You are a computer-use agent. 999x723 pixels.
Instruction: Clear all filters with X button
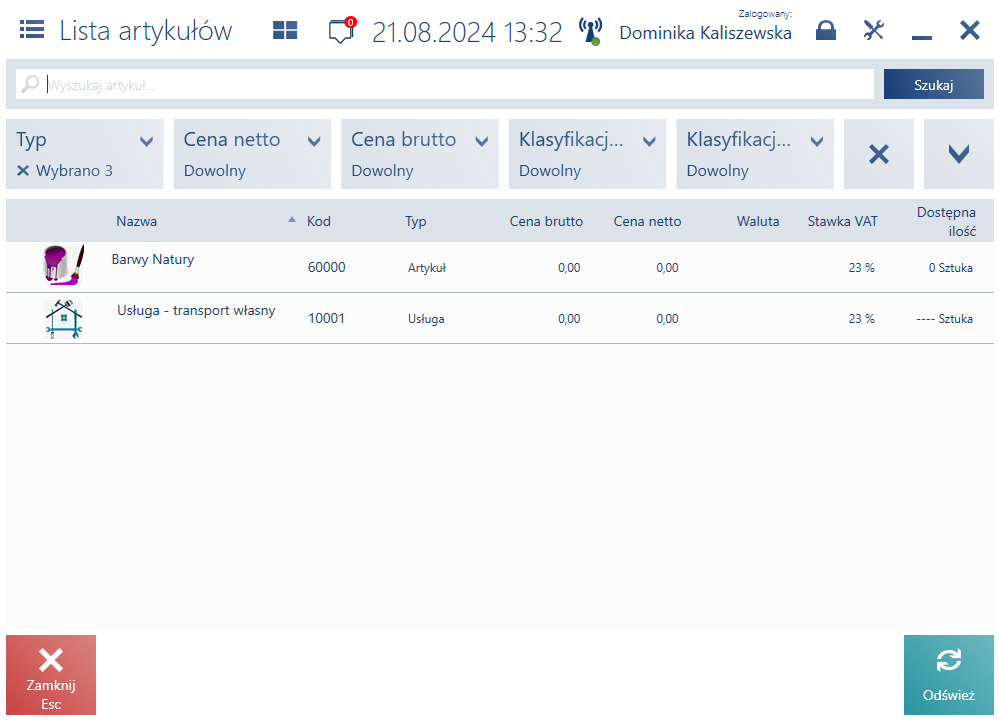[x=879, y=154]
